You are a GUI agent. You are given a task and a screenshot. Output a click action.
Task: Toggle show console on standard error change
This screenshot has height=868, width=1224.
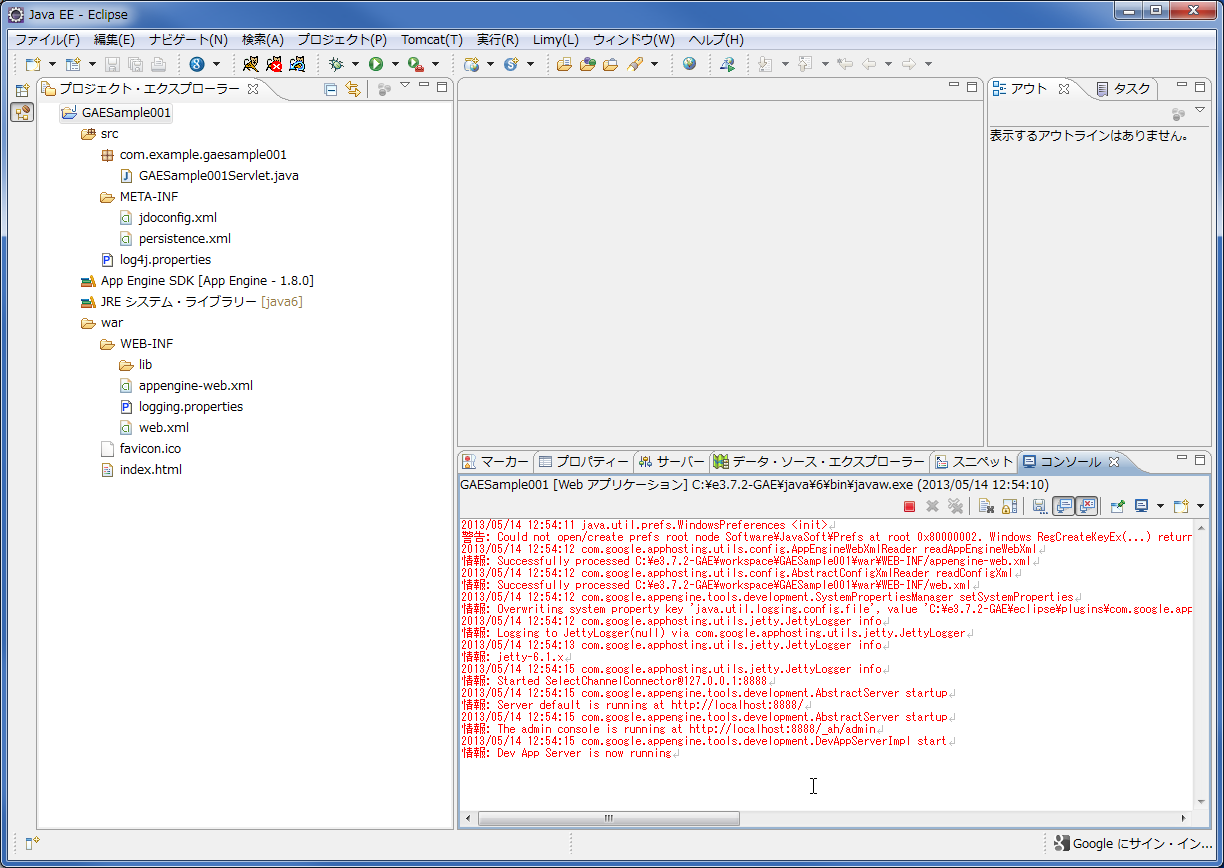tap(1088, 507)
